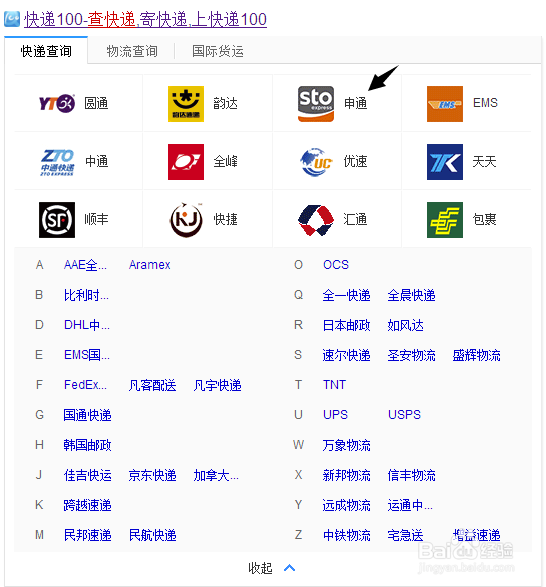This screenshot has height=587, width=546.
Task: Open the 全晨快递 link
Action: 412,295
